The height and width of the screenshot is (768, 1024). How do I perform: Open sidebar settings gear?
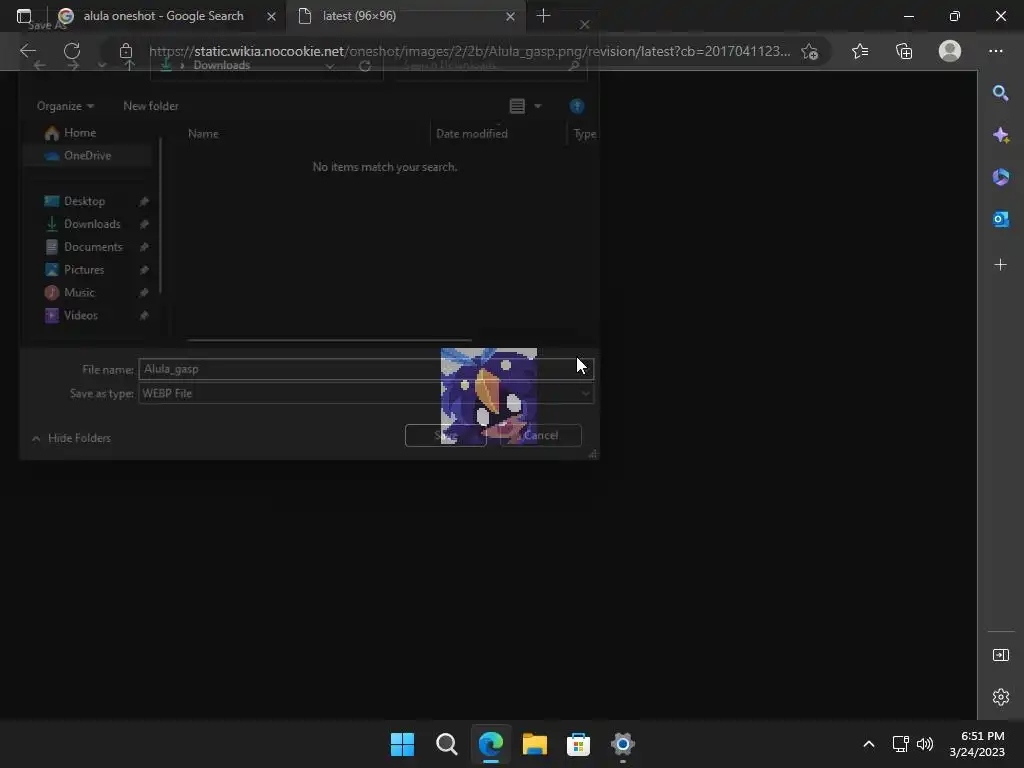1000,697
